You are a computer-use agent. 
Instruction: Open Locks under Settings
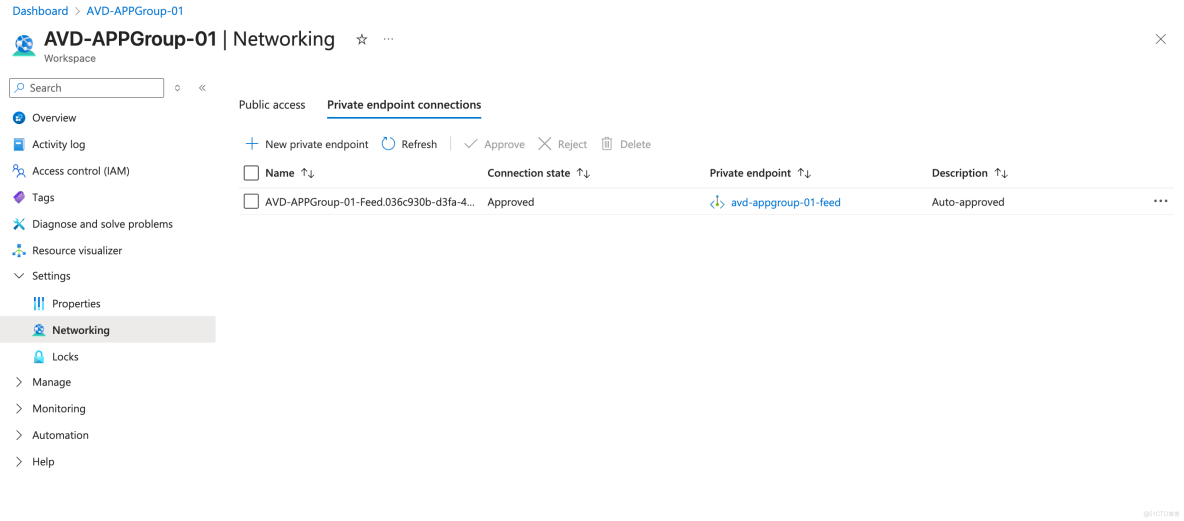66,356
